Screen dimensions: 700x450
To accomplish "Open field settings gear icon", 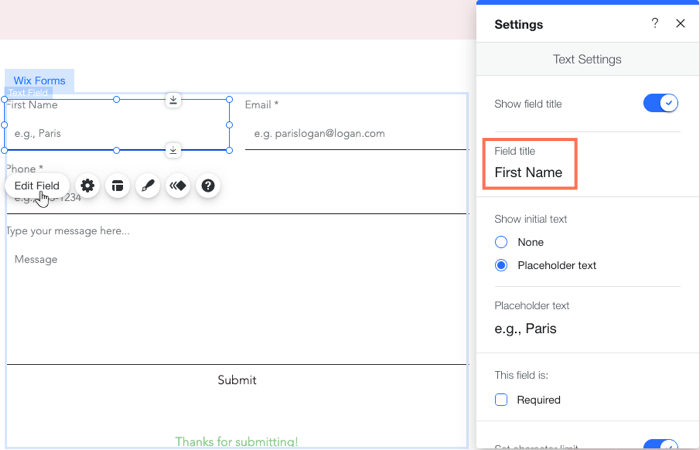I will pos(88,185).
